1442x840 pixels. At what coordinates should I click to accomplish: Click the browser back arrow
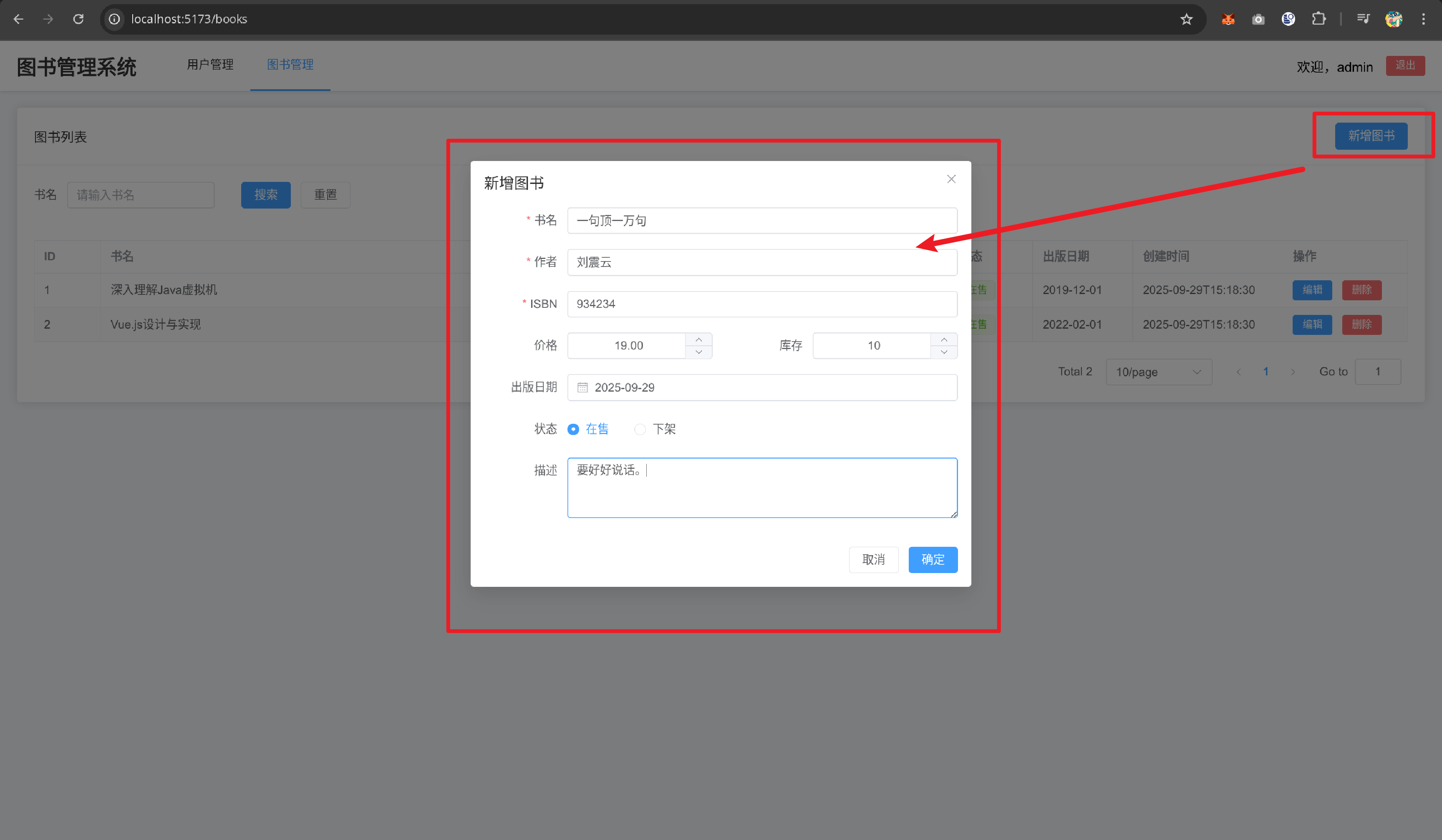(x=18, y=19)
